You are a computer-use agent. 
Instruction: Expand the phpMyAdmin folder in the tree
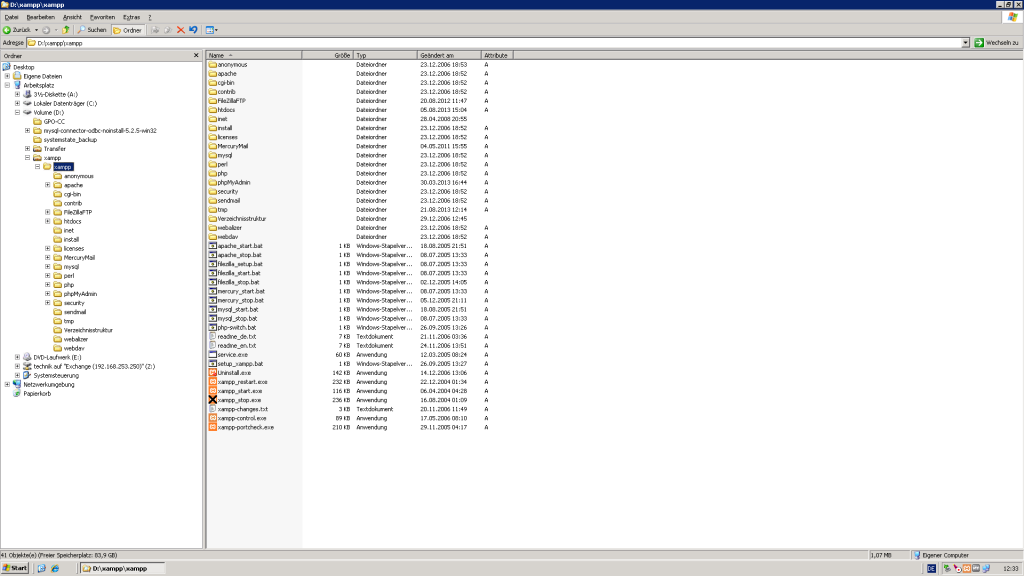point(48,294)
